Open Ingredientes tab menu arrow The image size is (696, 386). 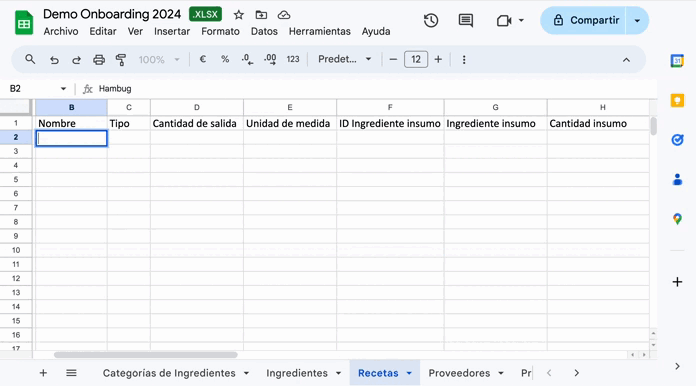click(338, 373)
